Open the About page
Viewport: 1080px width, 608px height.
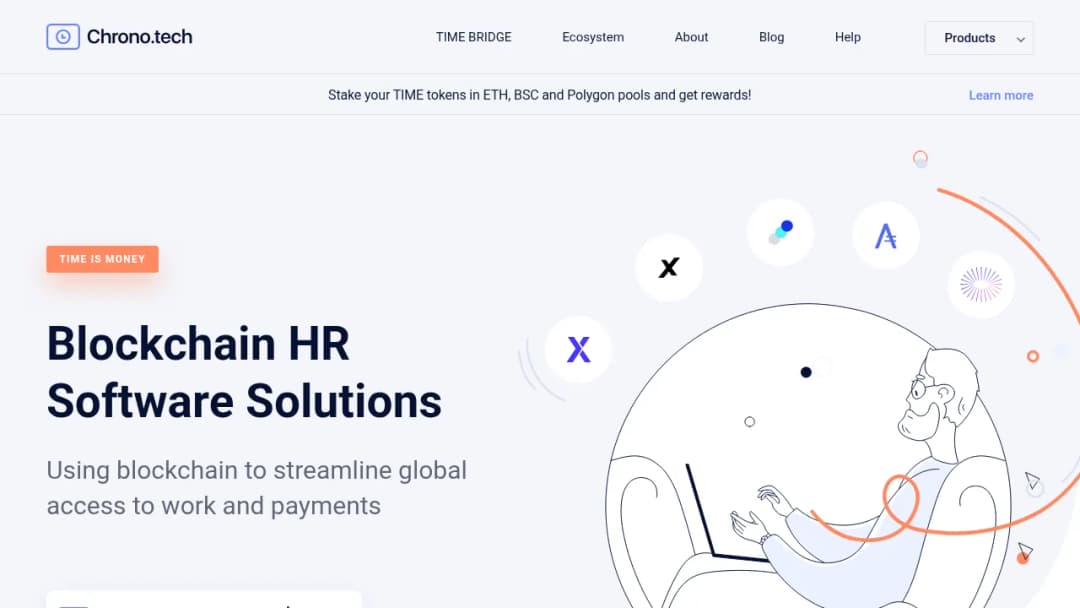[x=692, y=37]
